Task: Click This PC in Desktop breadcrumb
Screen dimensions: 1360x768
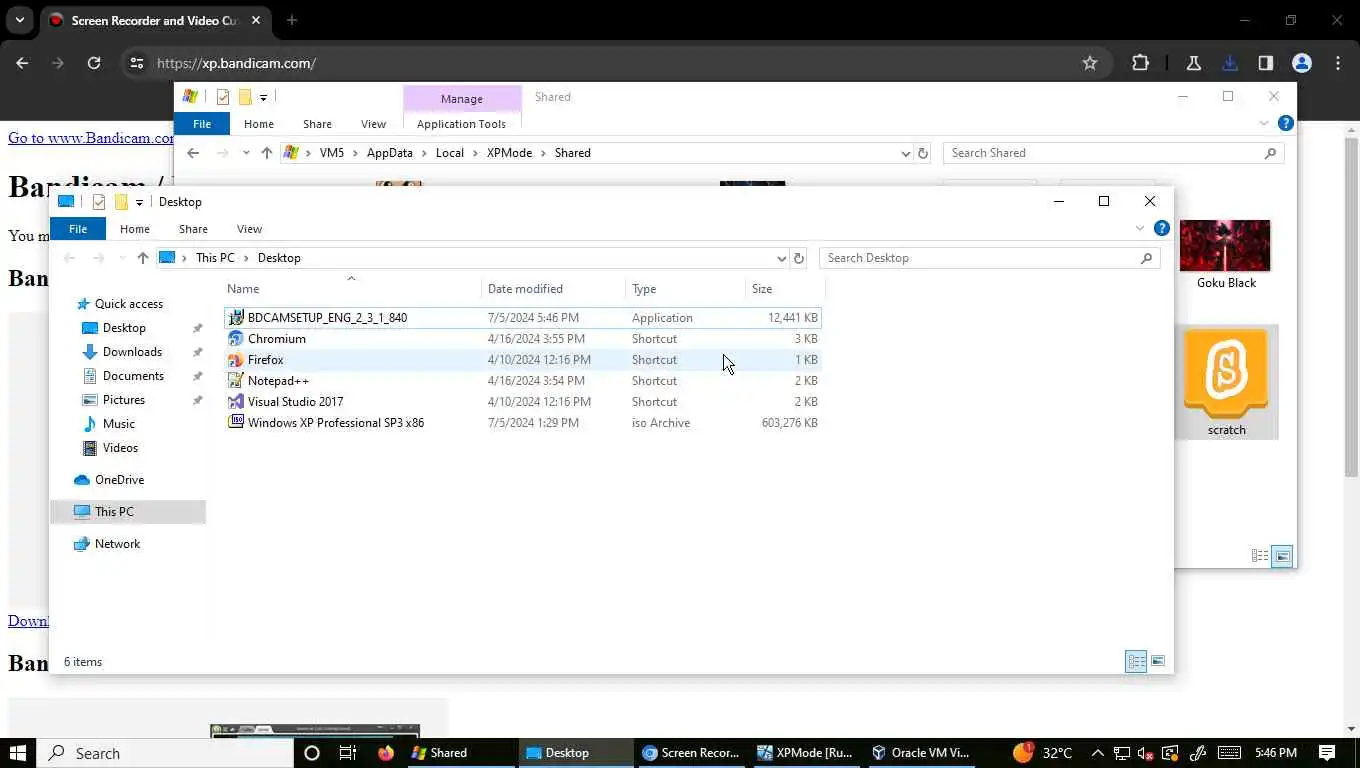Action: click(x=215, y=258)
